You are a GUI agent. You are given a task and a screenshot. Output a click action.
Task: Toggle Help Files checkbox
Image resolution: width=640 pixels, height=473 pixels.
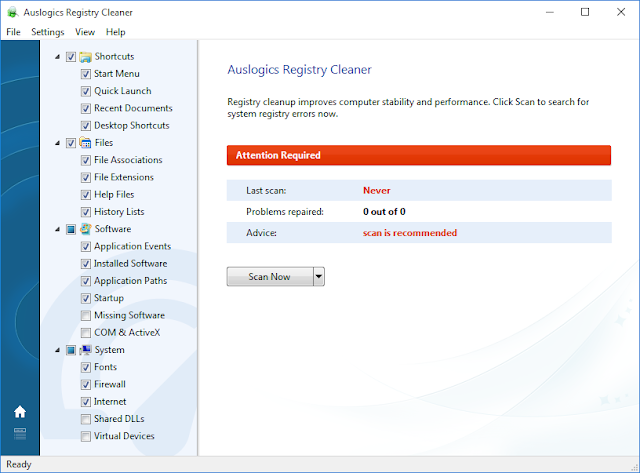[86, 195]
